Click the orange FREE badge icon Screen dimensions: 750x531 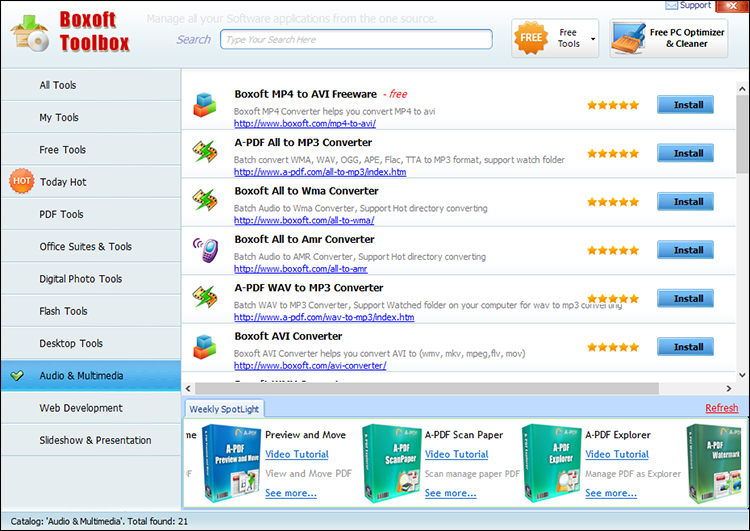coord(531,38)
